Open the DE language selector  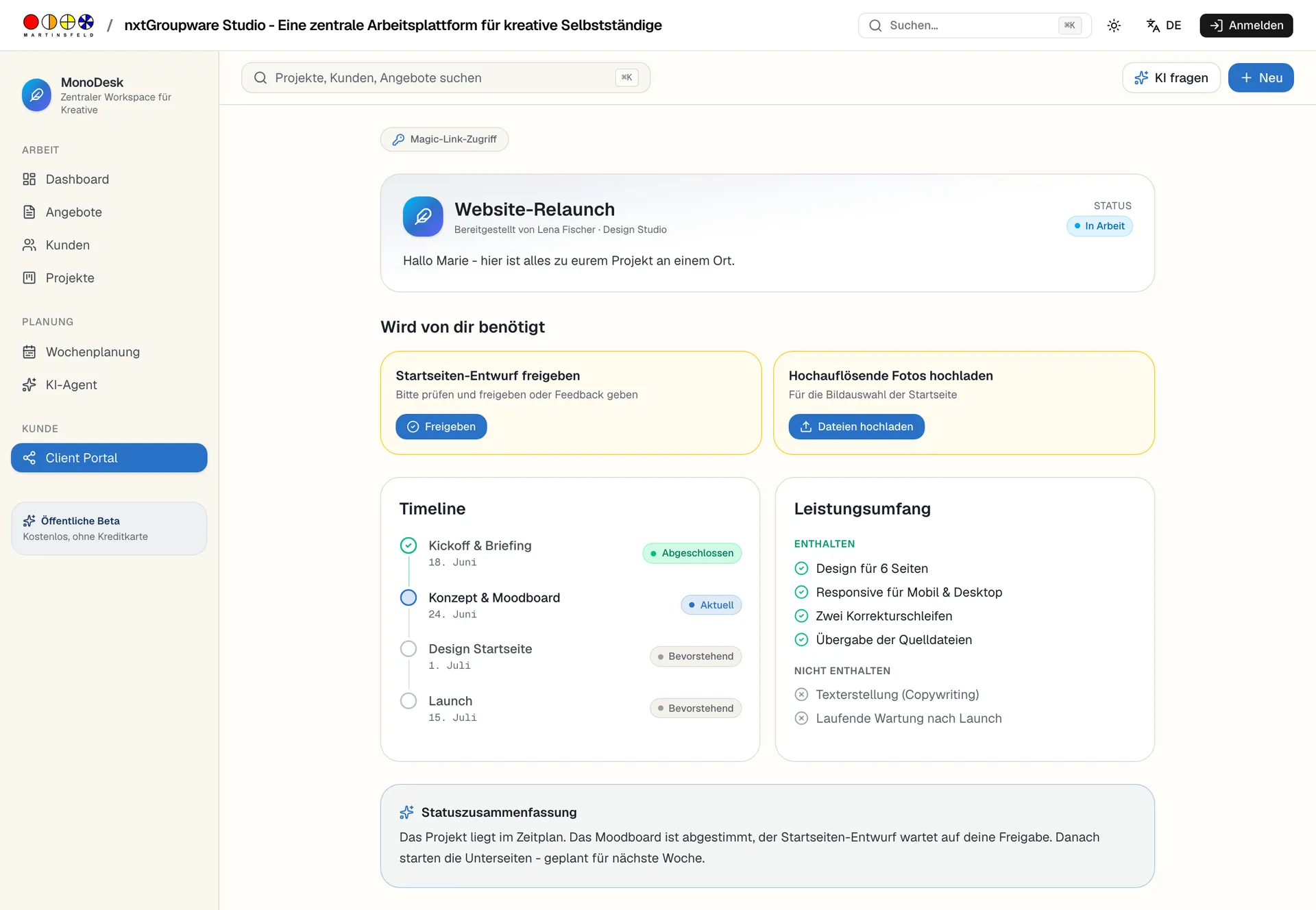[x=1164, y=25]
